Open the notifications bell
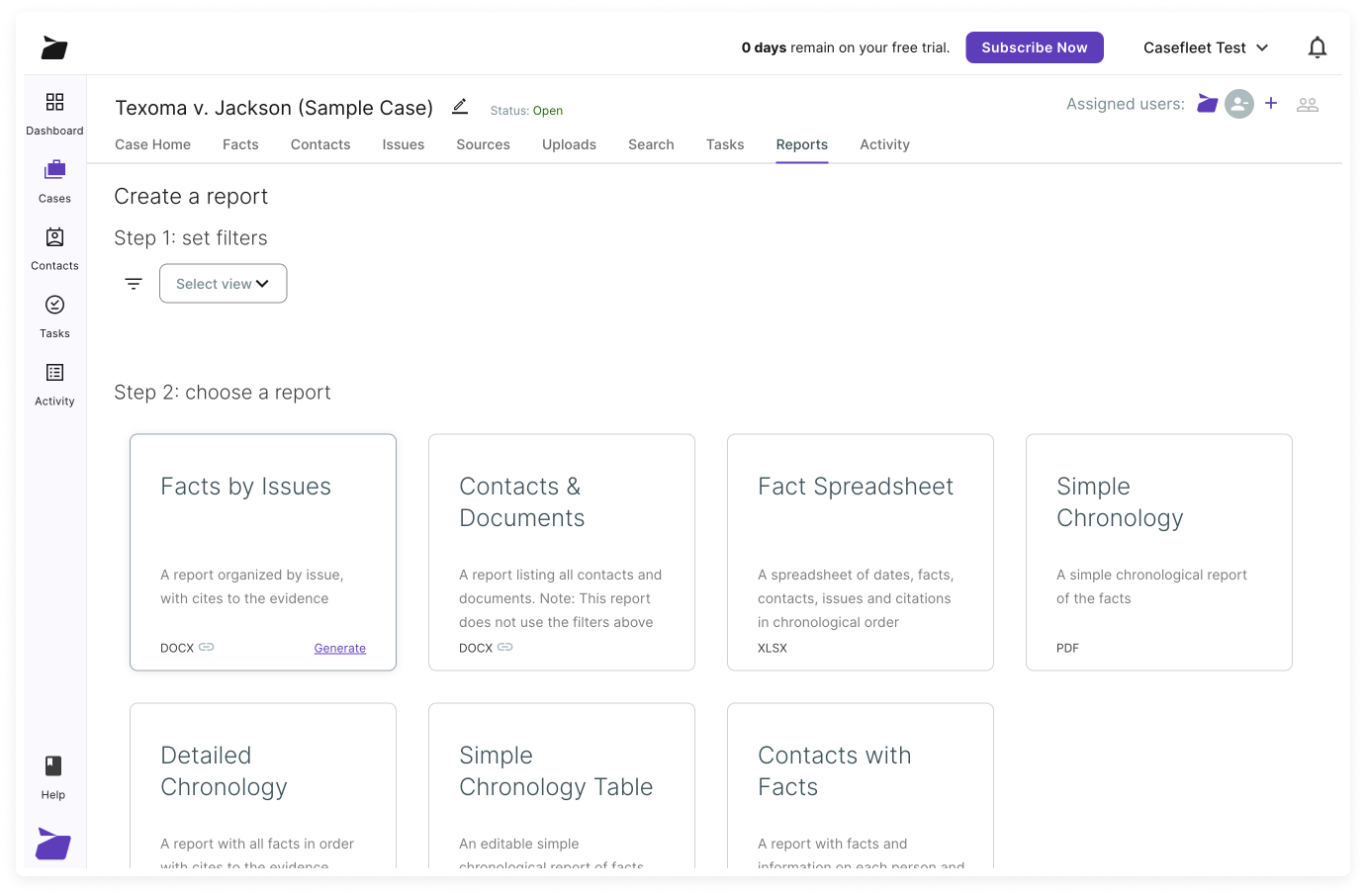The width and height of the screenshot is (1366, 896). [1317, 46]
